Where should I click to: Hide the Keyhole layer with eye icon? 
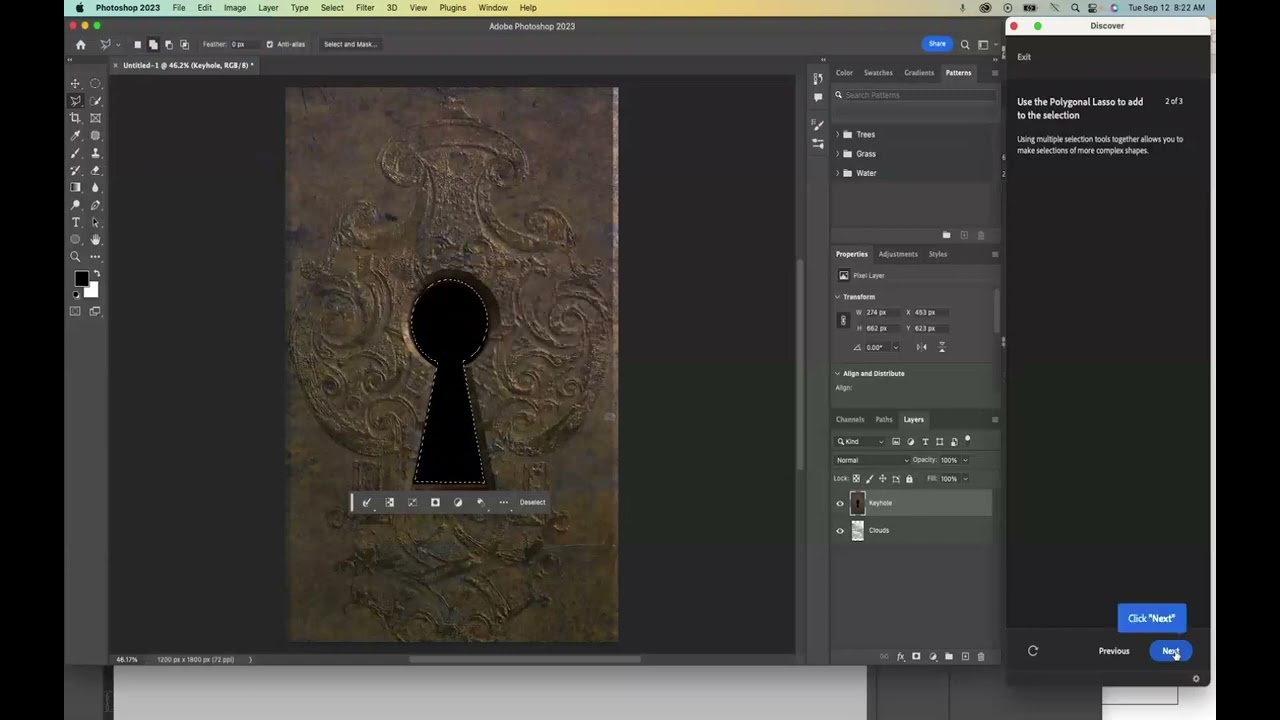coord(840,504)
